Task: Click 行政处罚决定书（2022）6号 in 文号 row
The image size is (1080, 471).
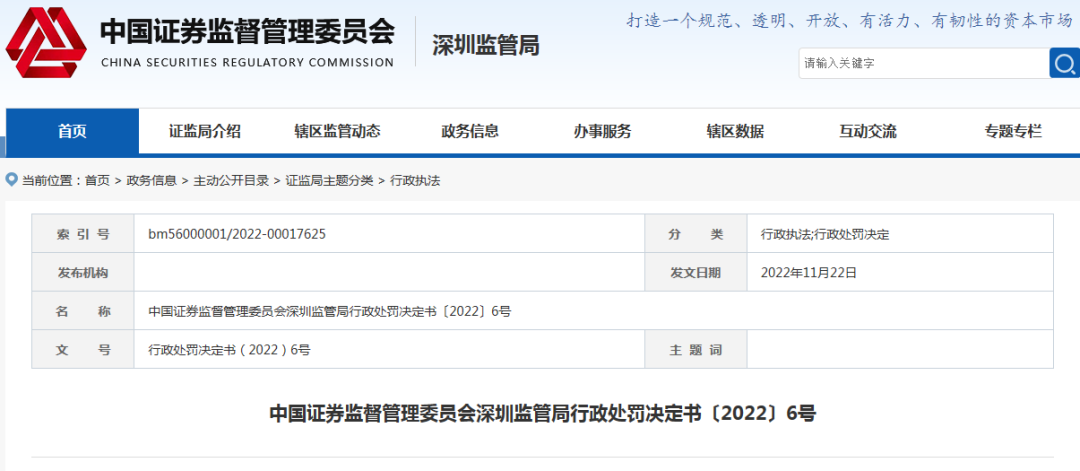Action: click(229, 350)
